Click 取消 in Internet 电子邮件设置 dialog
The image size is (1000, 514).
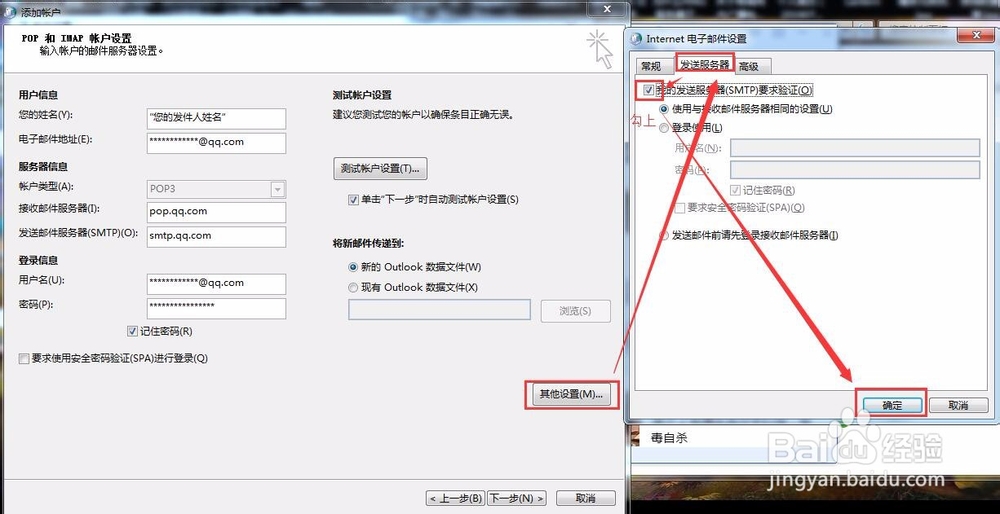pos(958,405)
